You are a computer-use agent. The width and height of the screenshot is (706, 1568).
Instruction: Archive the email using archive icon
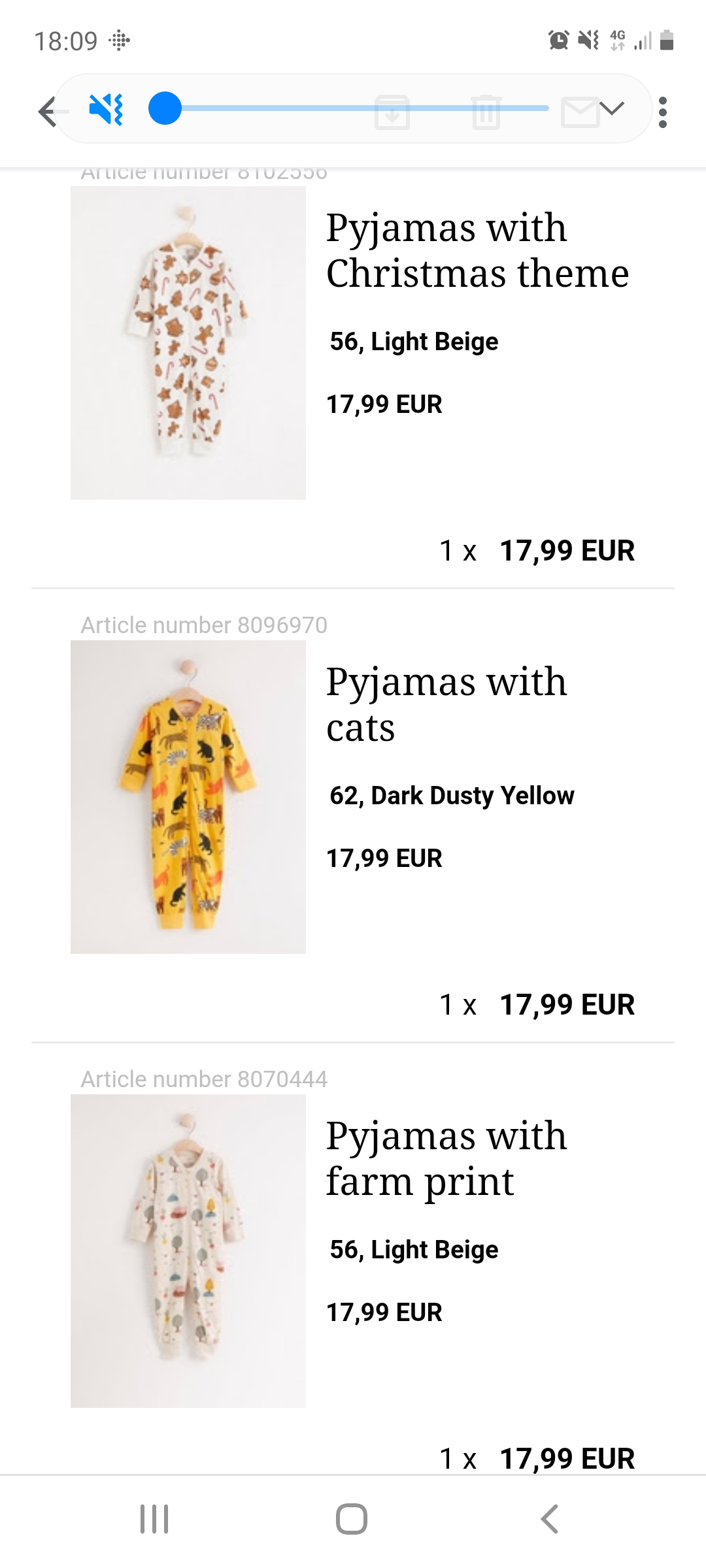pyautogui.click(x=392, y=112)
